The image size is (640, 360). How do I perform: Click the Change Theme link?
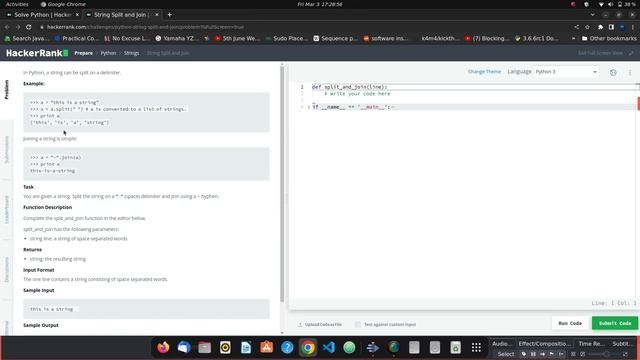point(484,72)
